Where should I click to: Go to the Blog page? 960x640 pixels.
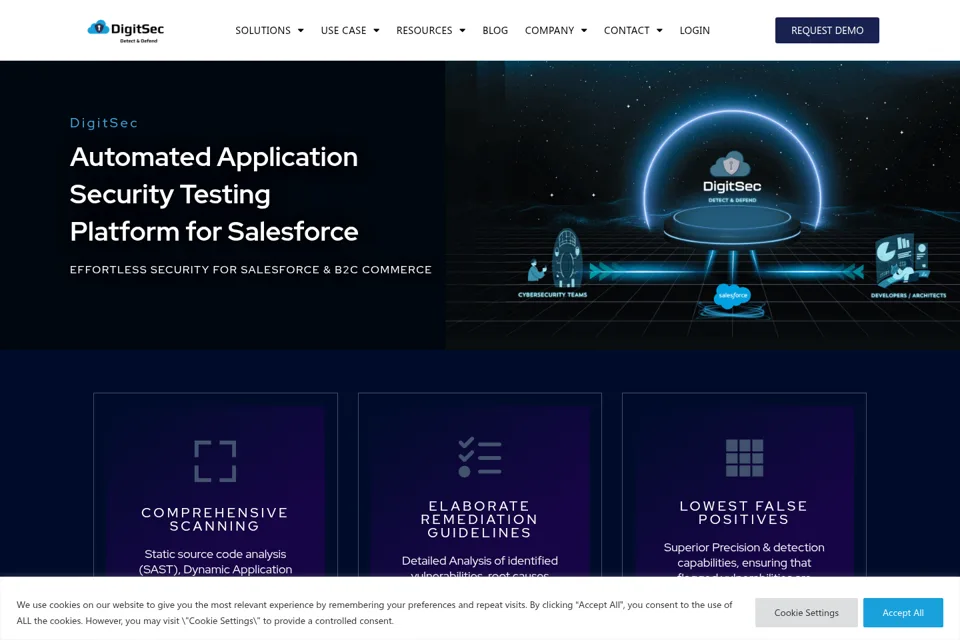[x=495, y=31]
